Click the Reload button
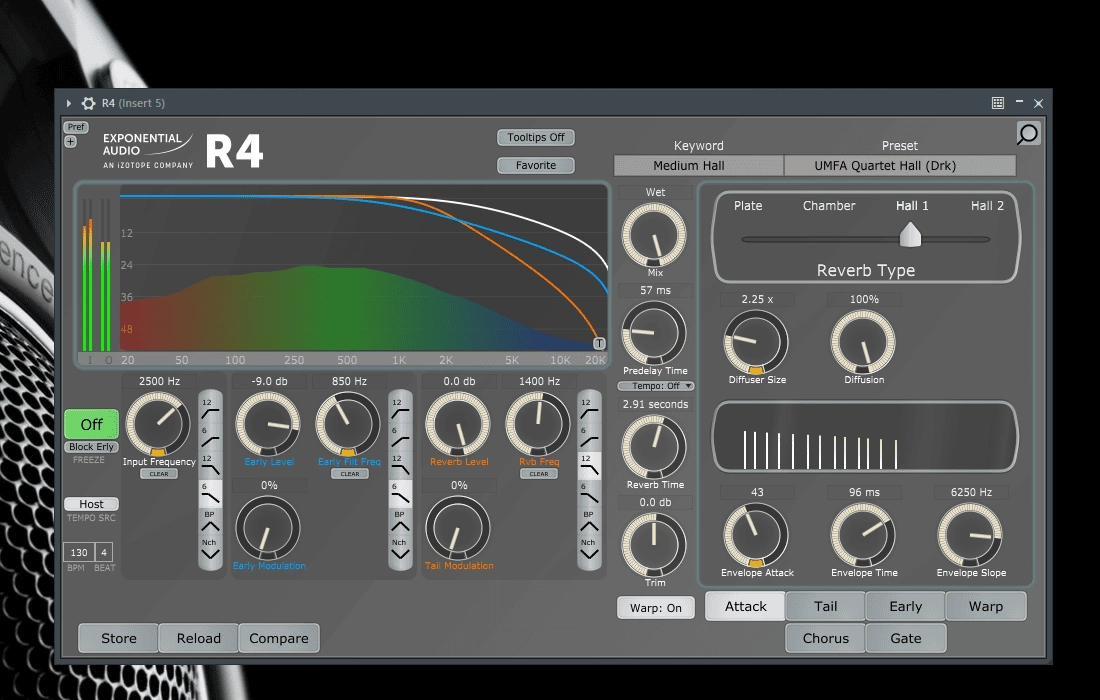Viewport: 1100px width, 700px height. click(x=199, y=638)
